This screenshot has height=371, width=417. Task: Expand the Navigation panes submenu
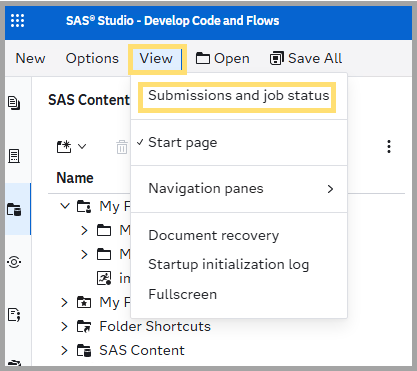[239, 189]
